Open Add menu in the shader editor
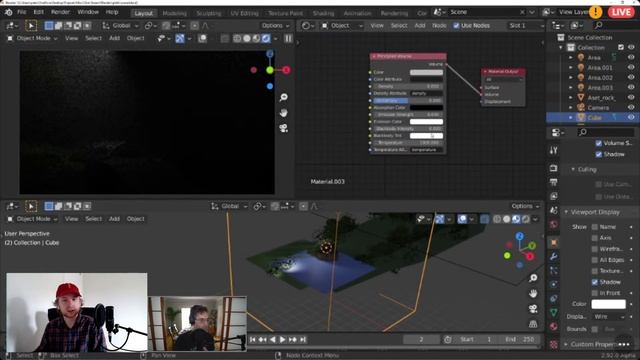This screenshot has width=640, height=360. 420,26
